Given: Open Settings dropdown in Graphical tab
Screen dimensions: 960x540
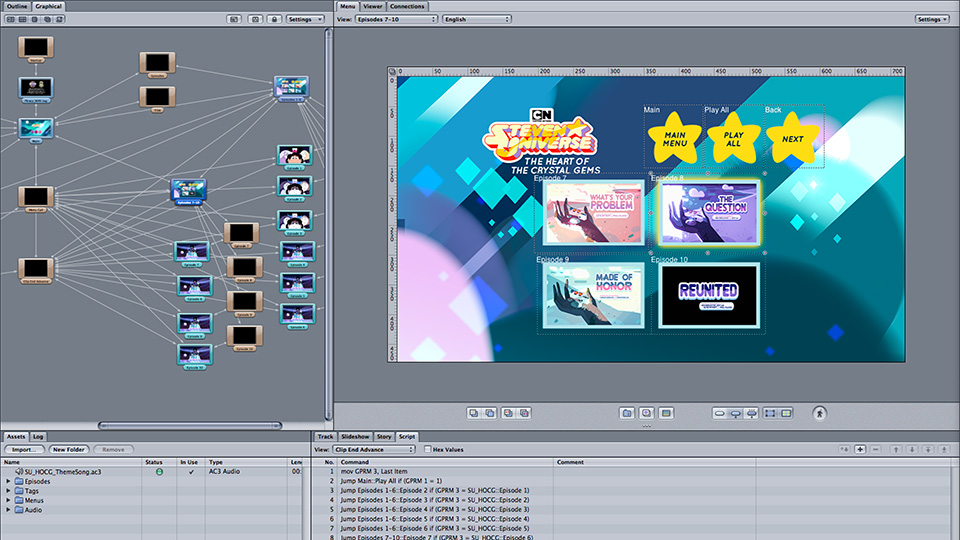Looking at the screenshot, I should (305, 20).
